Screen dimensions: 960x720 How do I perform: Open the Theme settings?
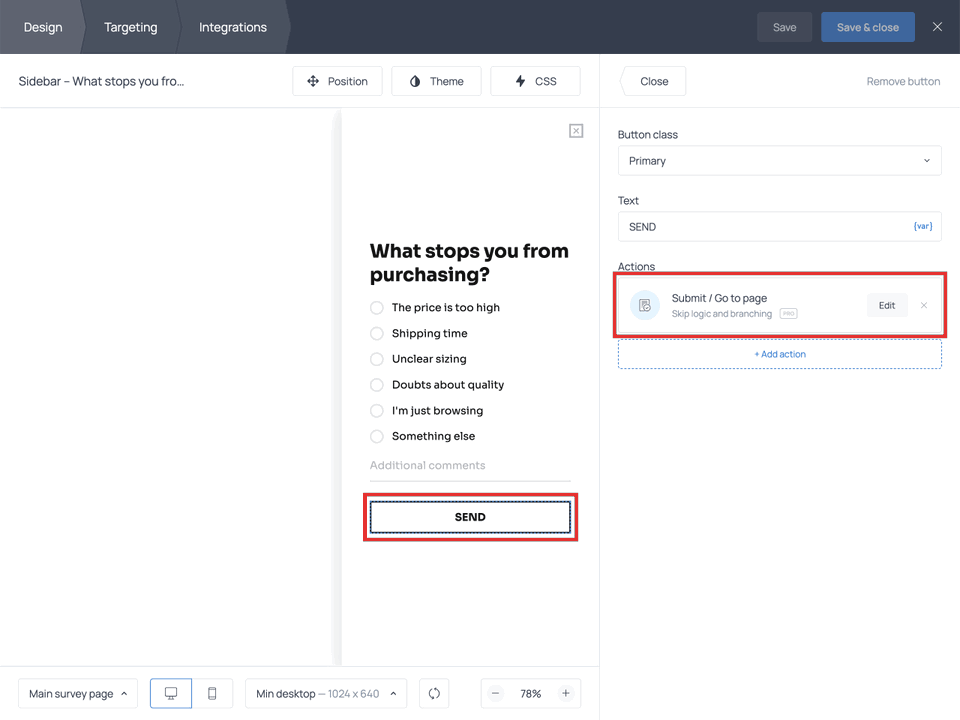click(436, 81)
